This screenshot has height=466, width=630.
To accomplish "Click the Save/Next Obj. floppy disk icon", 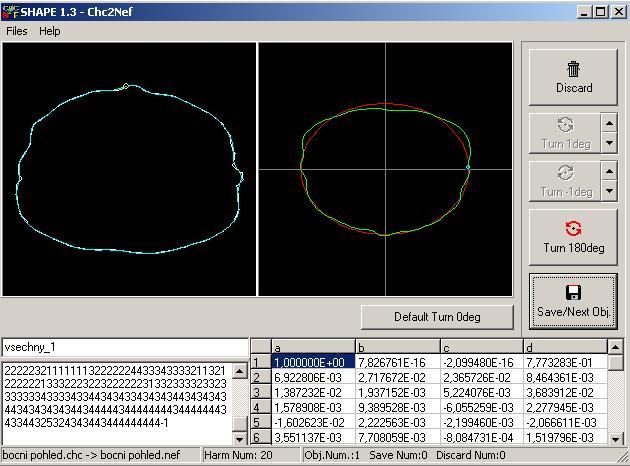I will click(x=573, y=293).
